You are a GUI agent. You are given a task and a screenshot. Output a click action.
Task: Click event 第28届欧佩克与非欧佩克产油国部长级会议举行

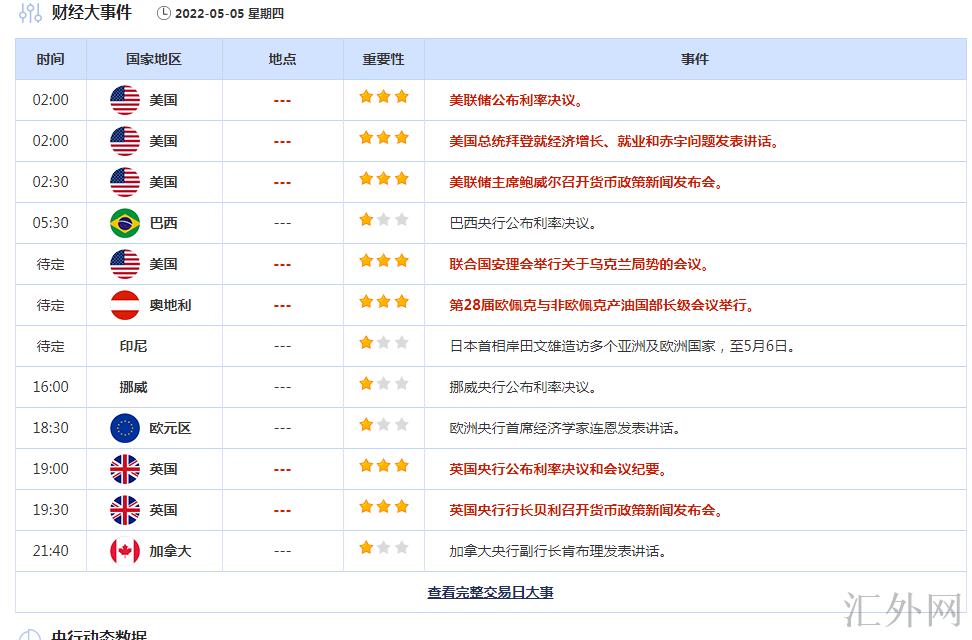[601, 306]
